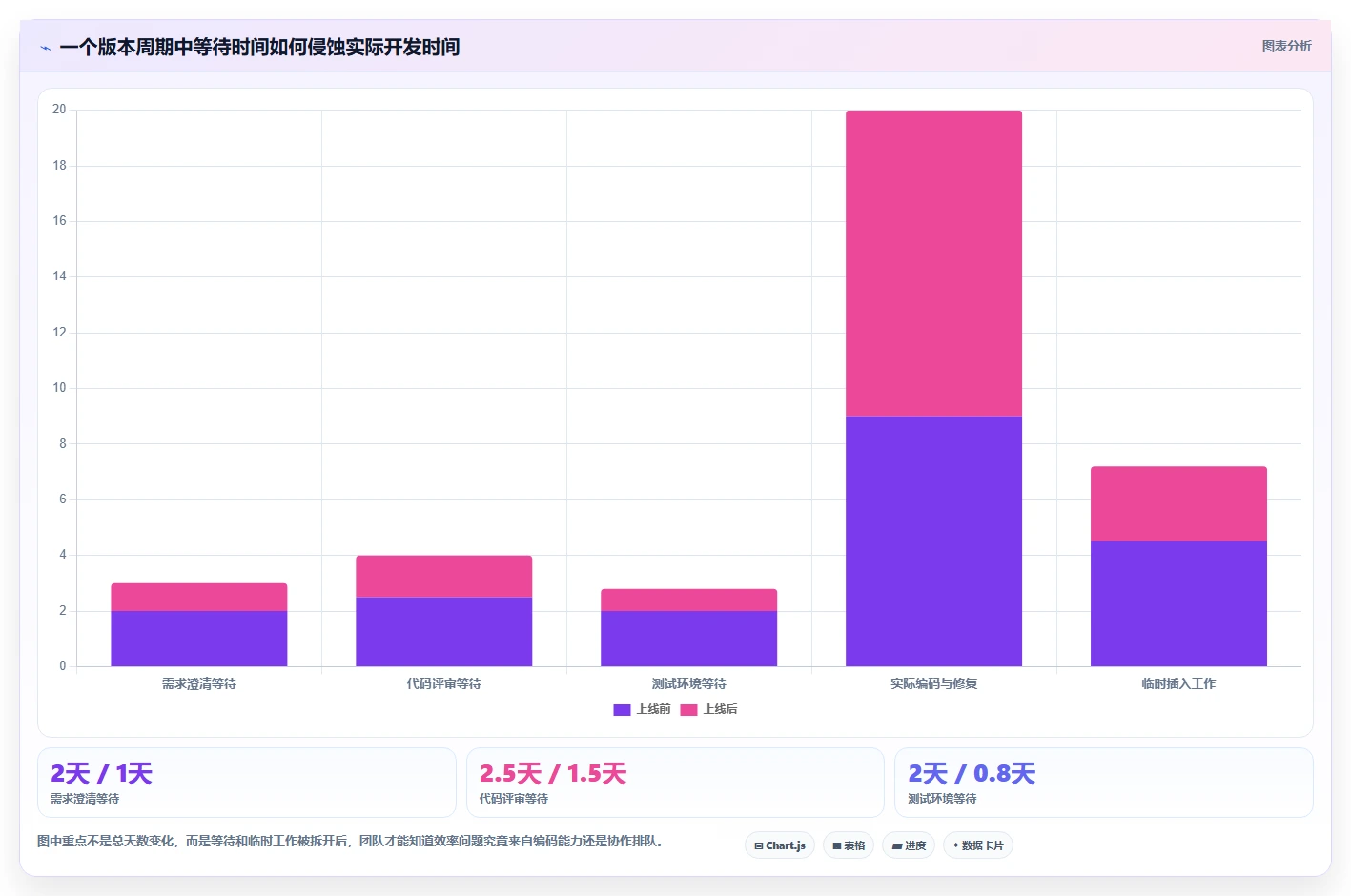Click the purple segment of 测试环境等待 bar
This screenshot has height=896, width=1351.
click(689, 639)
